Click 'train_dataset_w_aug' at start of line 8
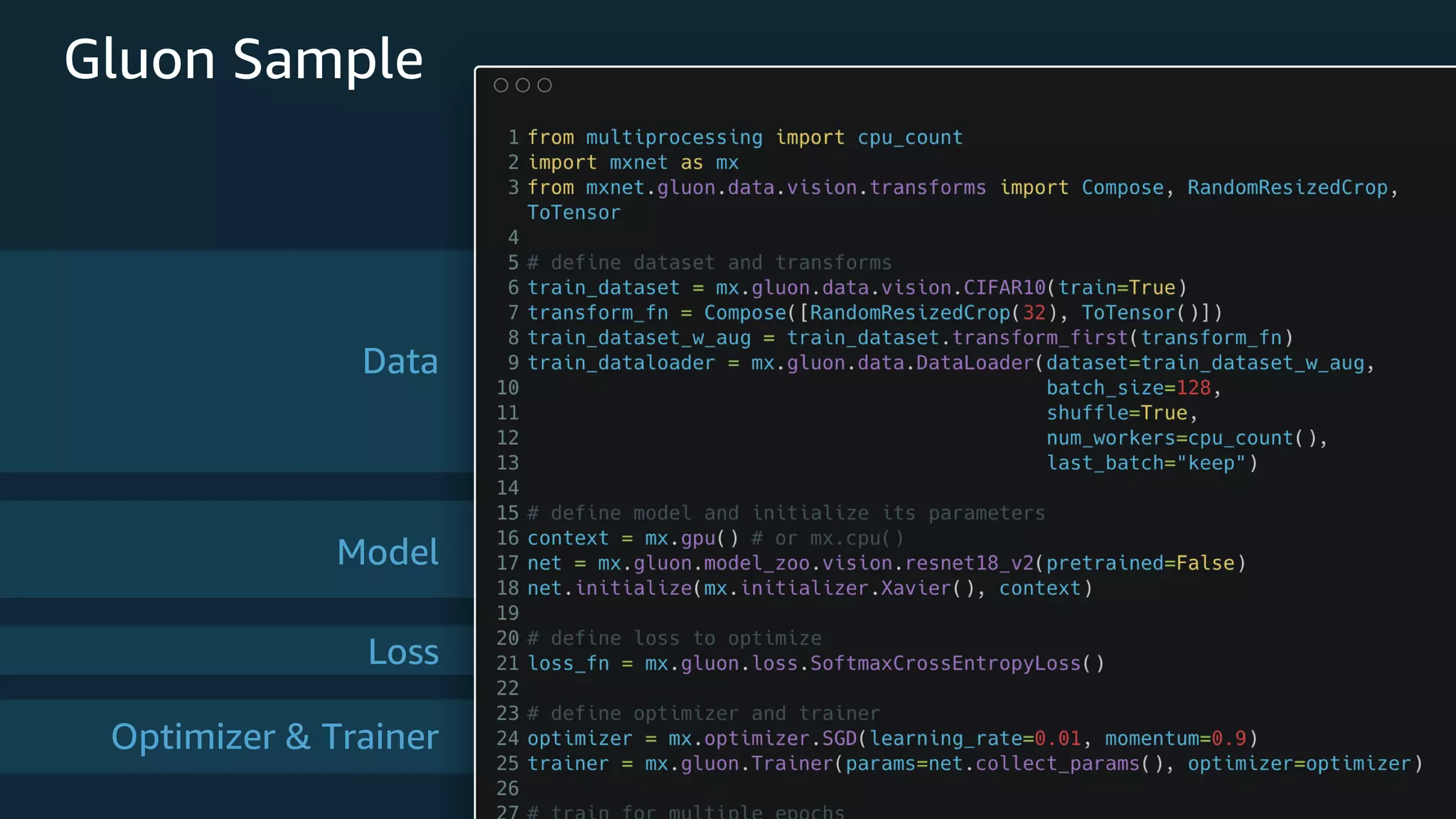1456x819 pixels. click(x=639, y=338)
